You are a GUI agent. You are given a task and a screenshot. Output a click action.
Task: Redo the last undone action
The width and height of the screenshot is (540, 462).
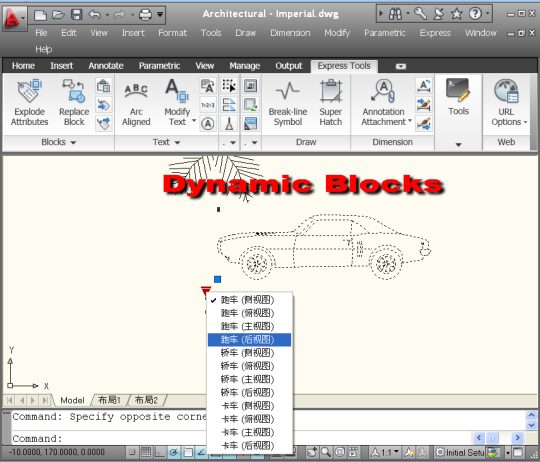click(119, 14)
